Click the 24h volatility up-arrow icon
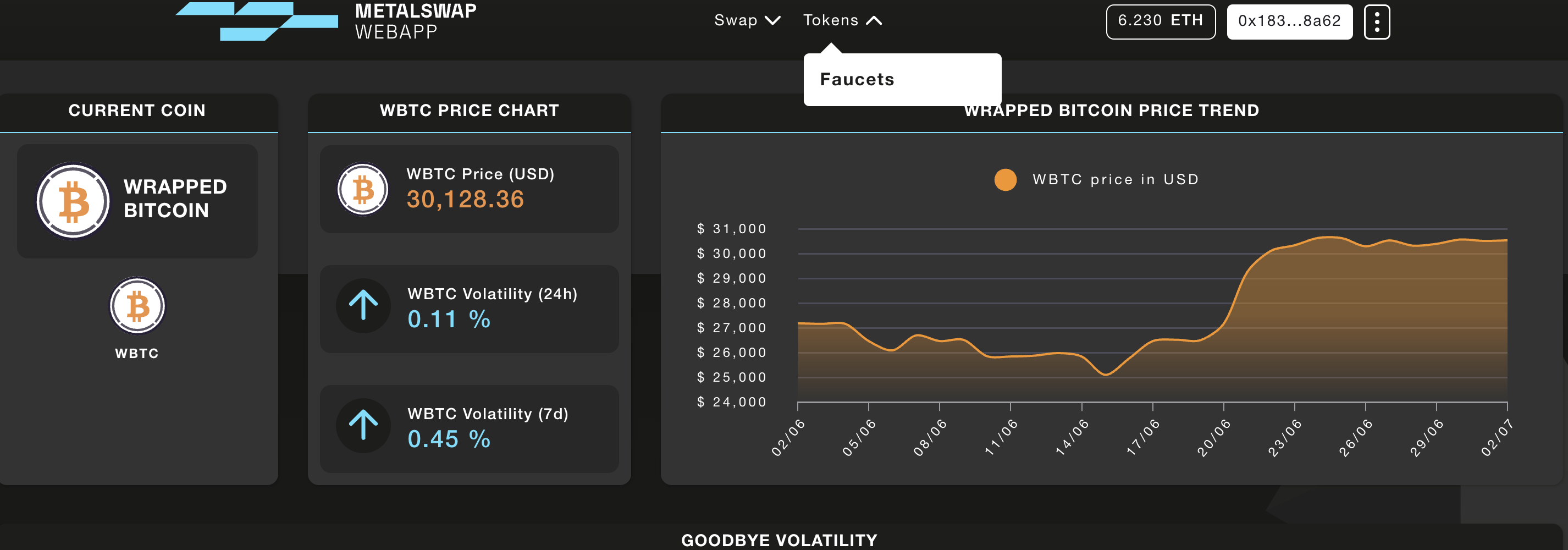The width and height of the screenshot is (1568, 550). [363, 306]
